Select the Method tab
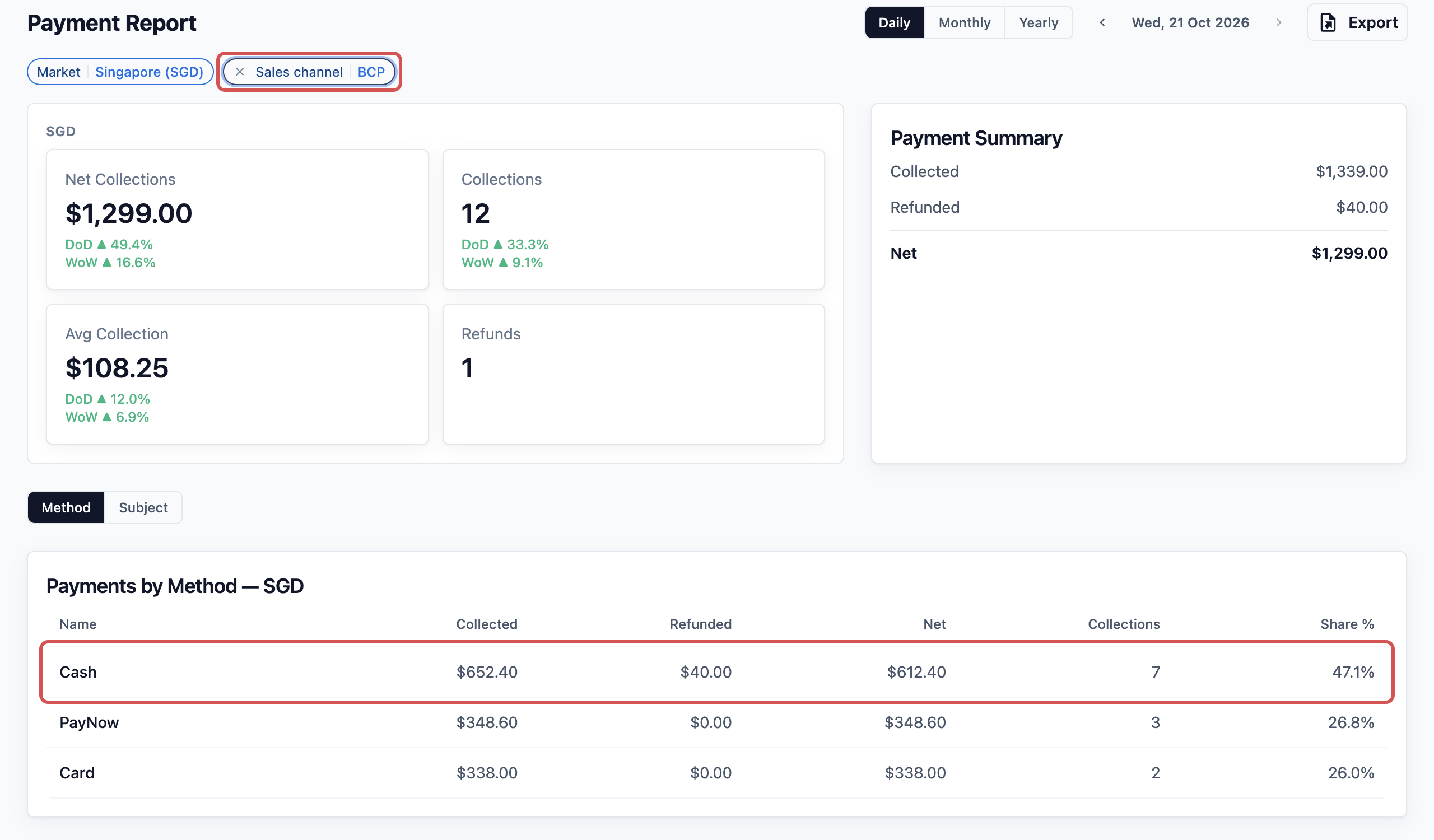1434x840 pixels. tap(66, 507)
